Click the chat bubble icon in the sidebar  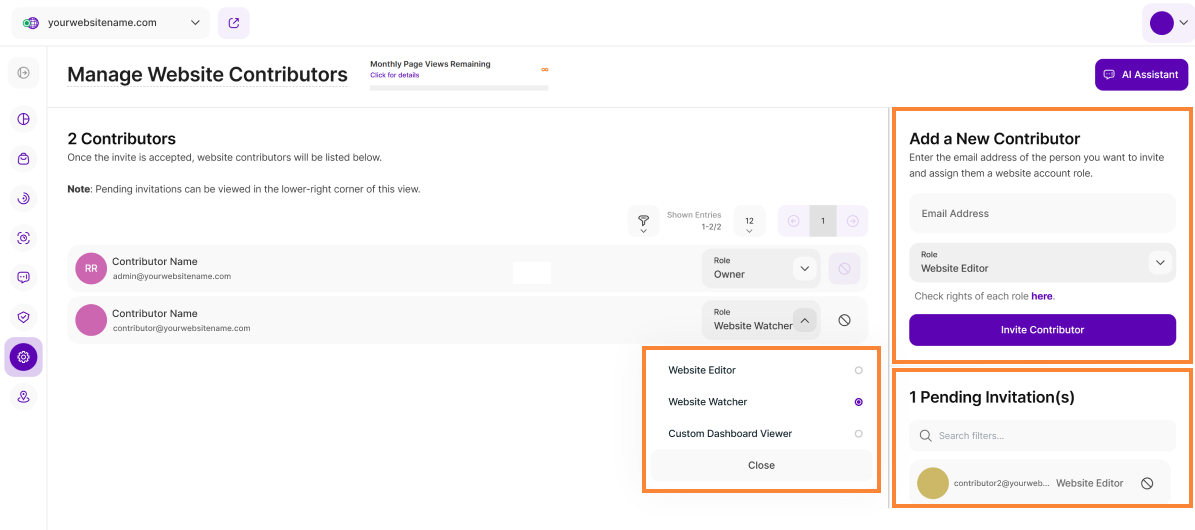click(24, 277)
